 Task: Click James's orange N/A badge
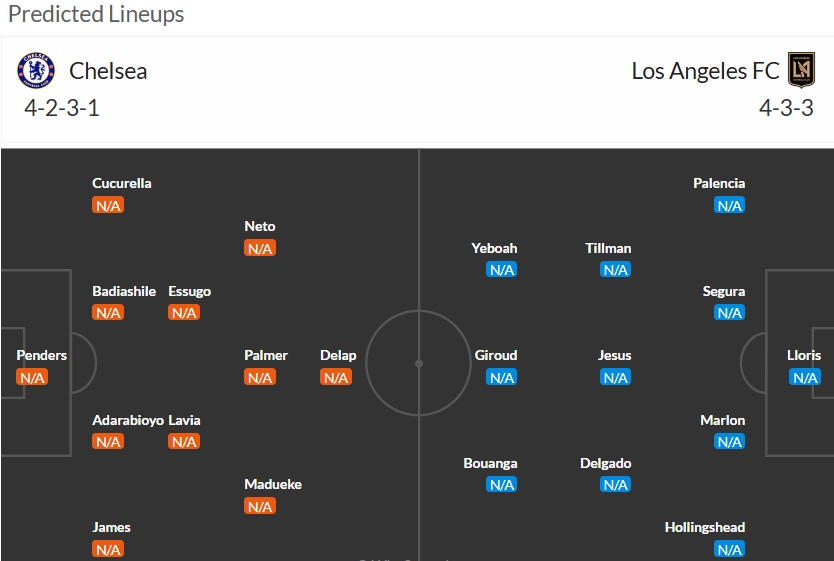point(108,549)
